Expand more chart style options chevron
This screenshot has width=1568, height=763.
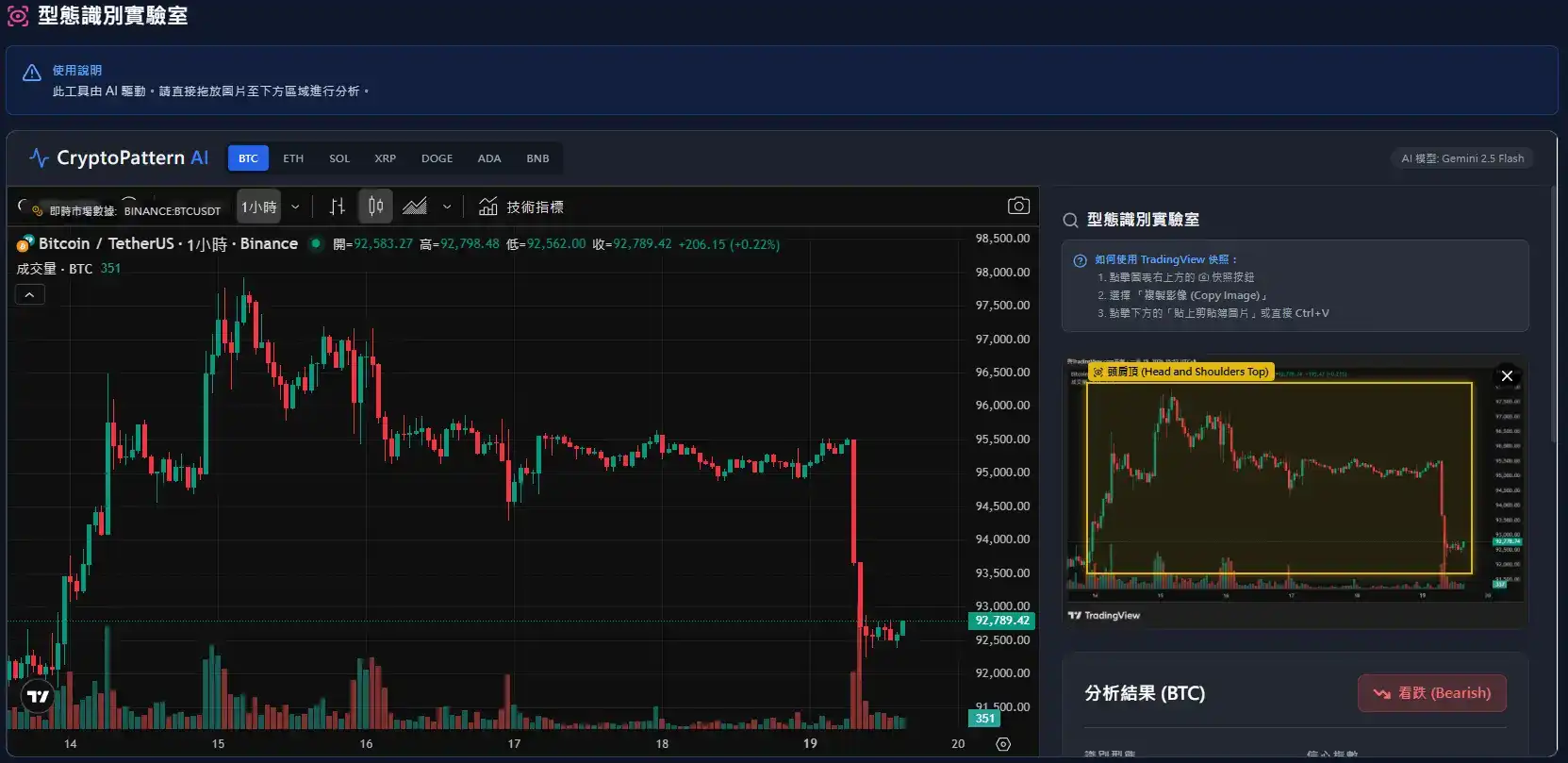click(x=447, y=207)
